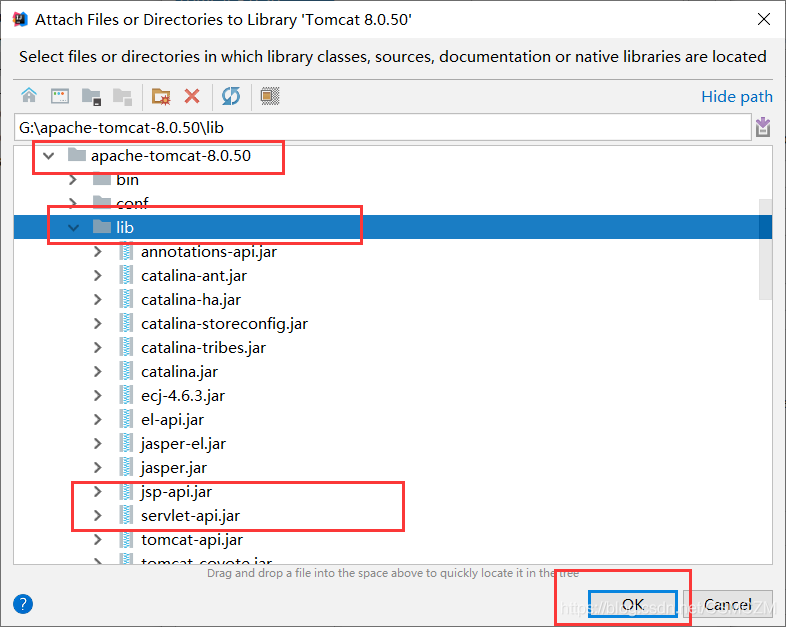Select jasper.jar file

tap(173, 468)
